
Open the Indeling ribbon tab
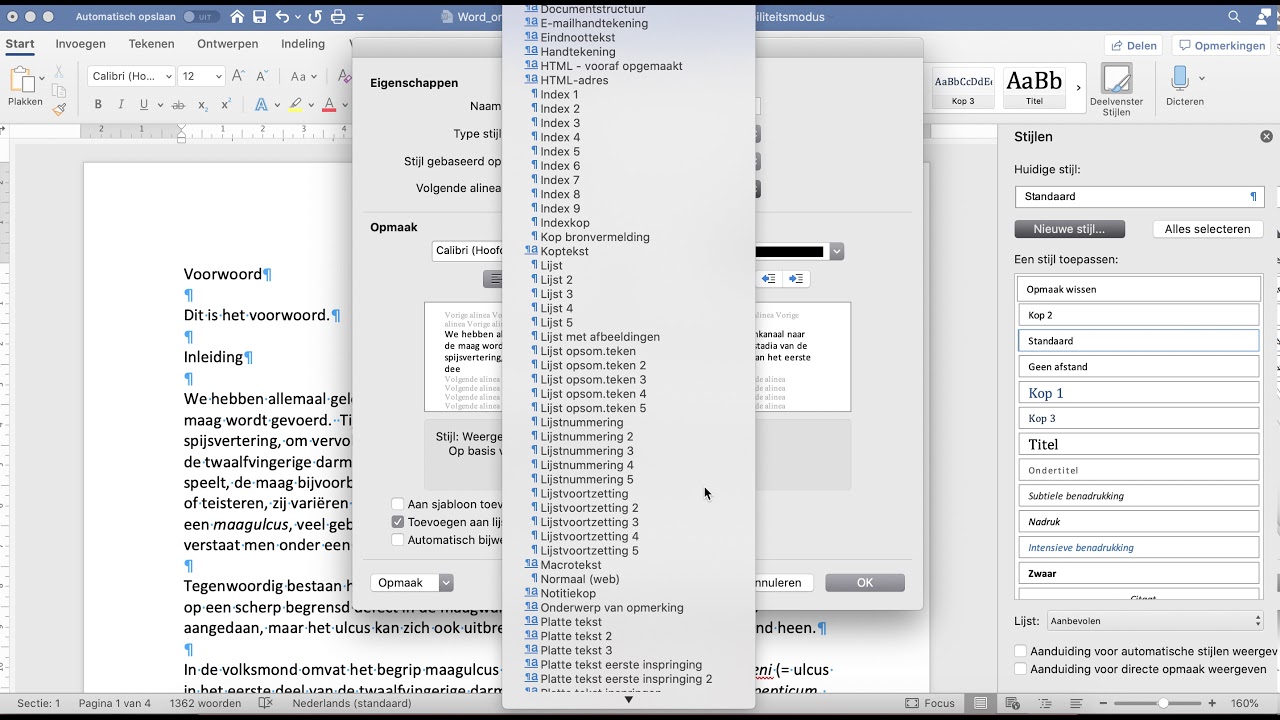tap(303, 44)
